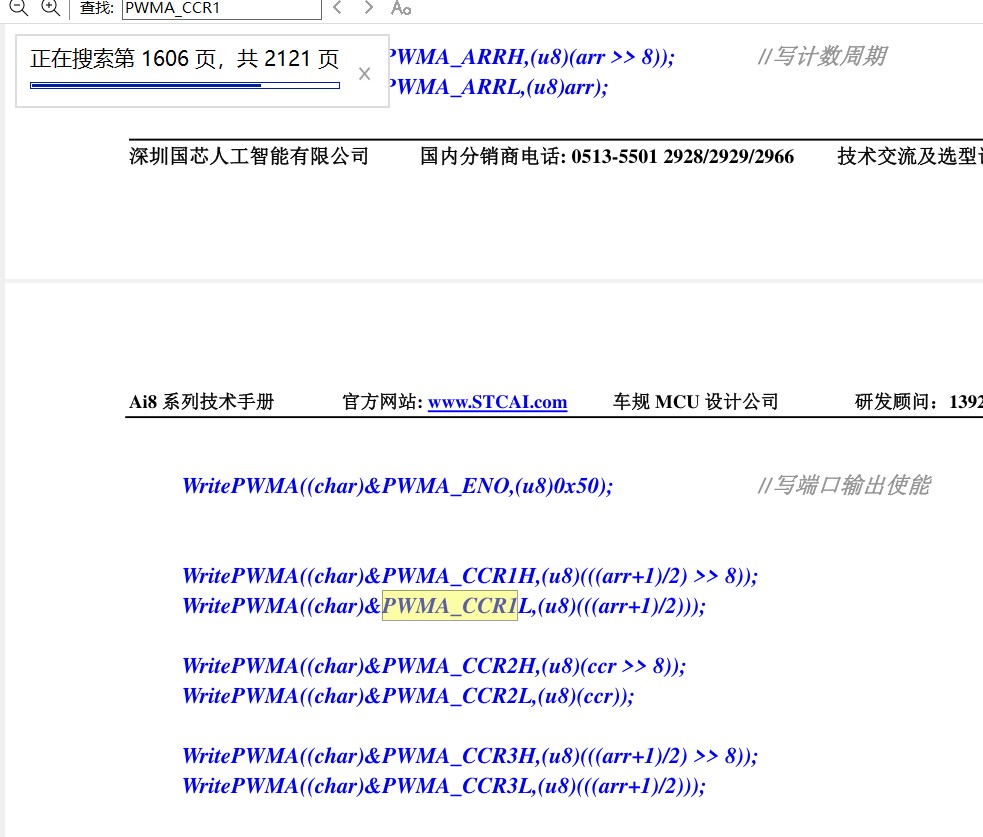Screen dimensions: 983x837
Task: Close the page search progress popup
Action: (x=364, y=74)
